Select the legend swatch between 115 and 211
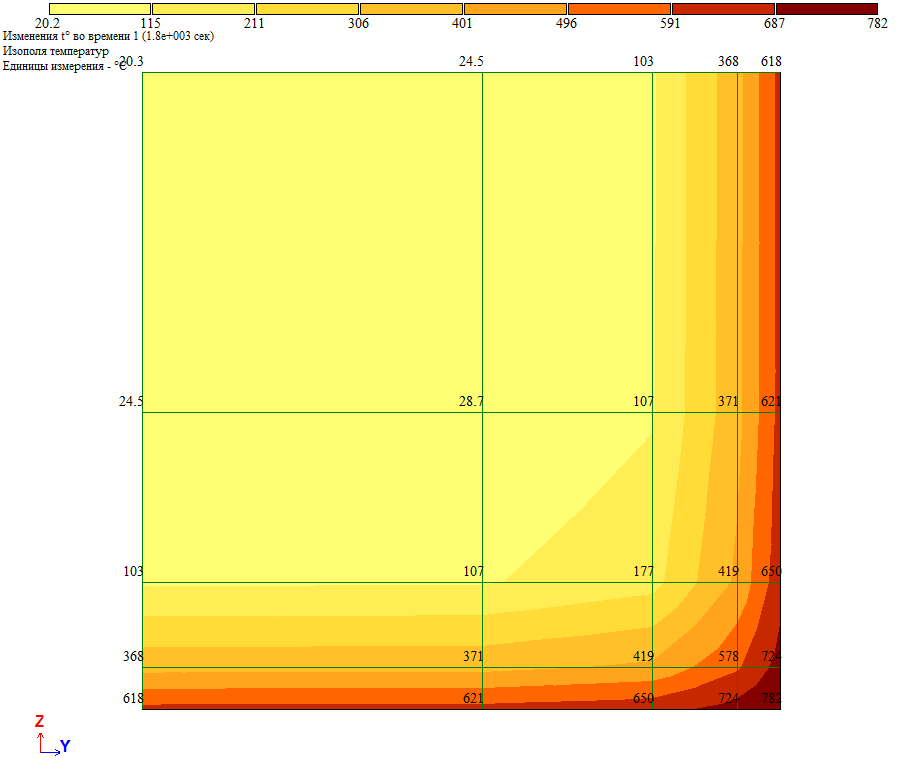The height and width of the screenshot is (769, 902). pos(204,8)
